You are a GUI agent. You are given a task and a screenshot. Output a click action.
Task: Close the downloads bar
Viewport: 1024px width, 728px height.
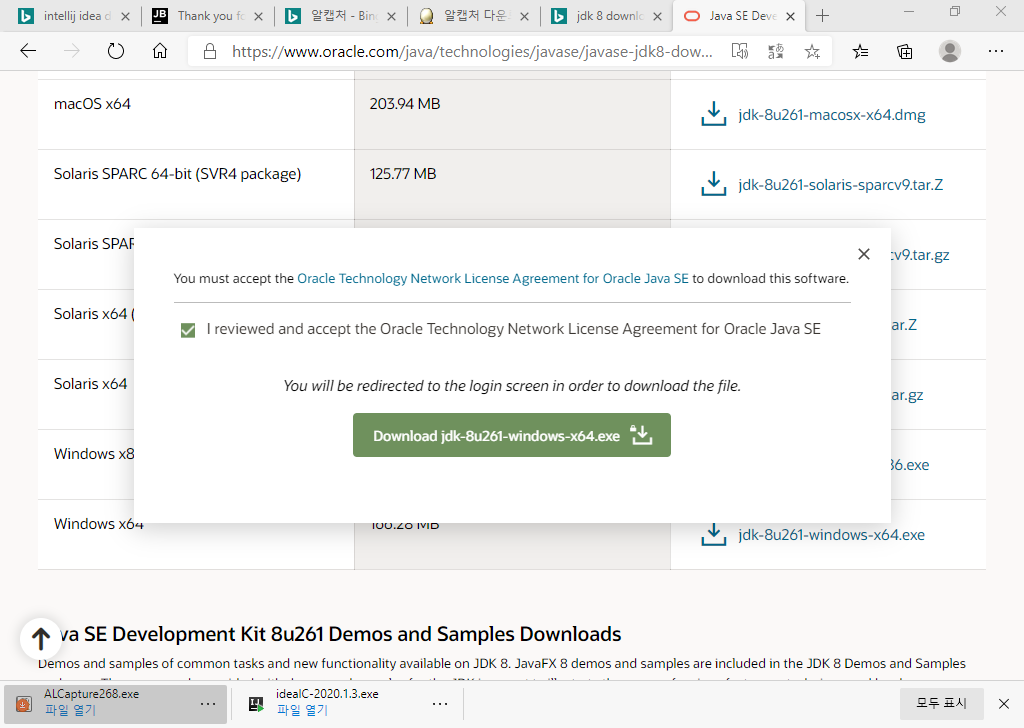[1004, 703]
